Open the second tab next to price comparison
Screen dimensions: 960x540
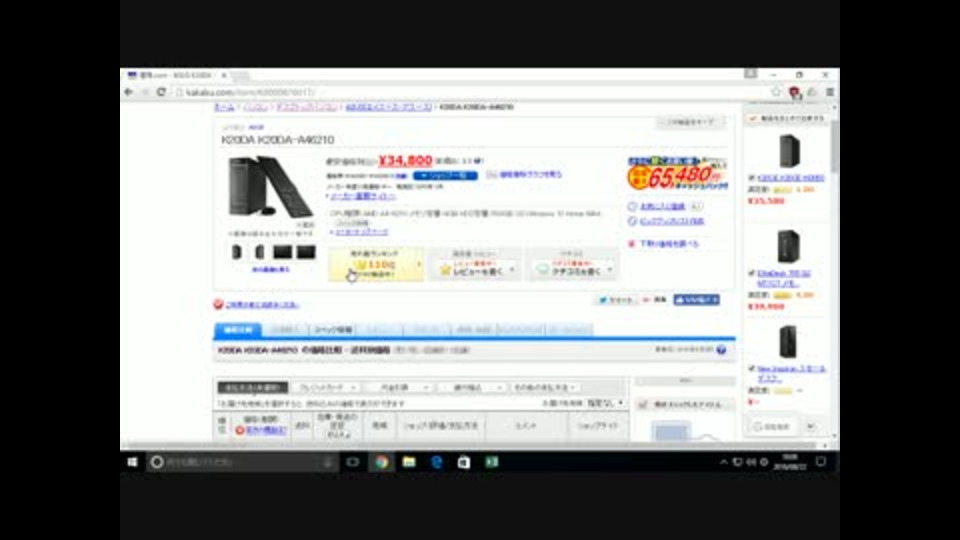(285, 330)
